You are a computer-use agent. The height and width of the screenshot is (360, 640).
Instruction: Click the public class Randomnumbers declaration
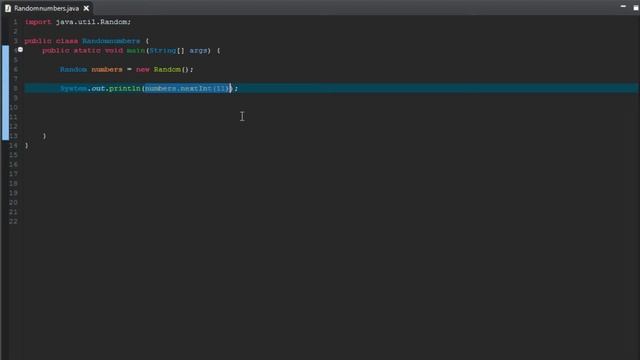click(87, 41)
